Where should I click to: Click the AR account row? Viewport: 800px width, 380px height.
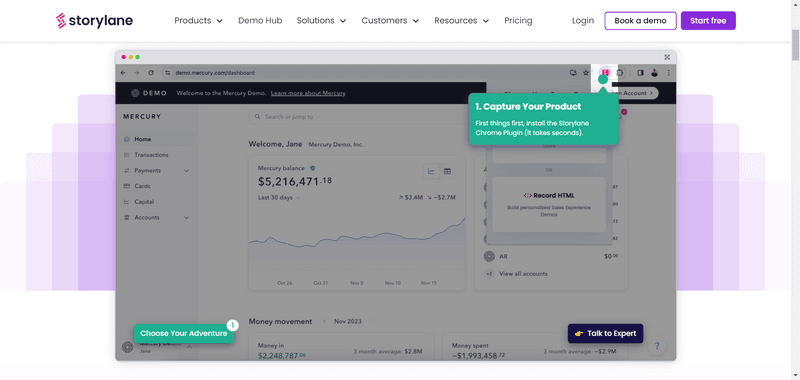[x=551, y=256]
